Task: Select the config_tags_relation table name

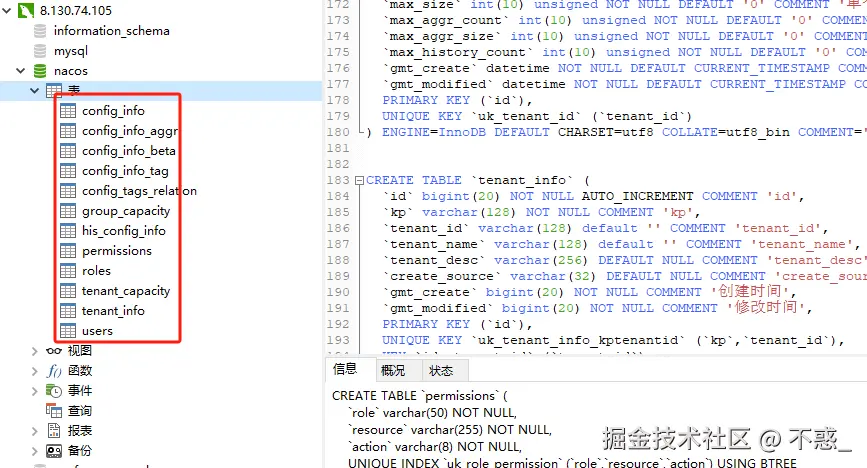Action: (x=139, y=191)
